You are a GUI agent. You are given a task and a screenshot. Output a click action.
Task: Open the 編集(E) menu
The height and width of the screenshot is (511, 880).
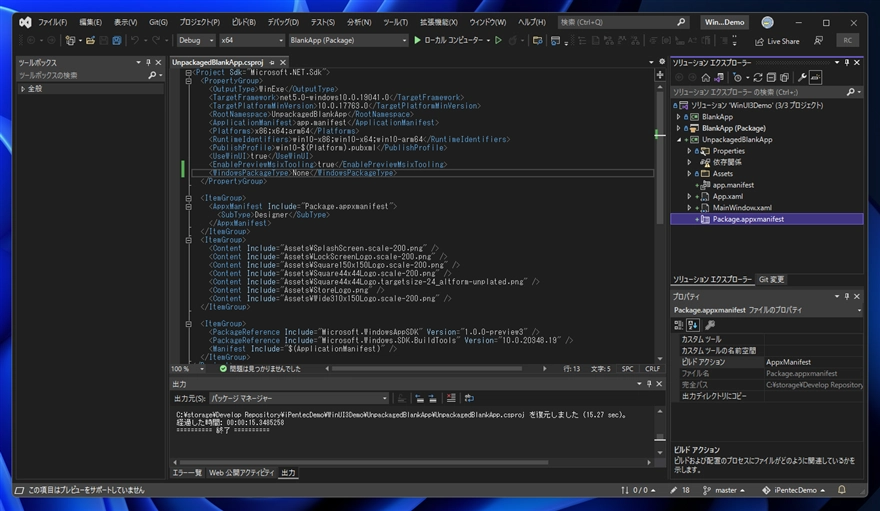tap(90, 22)
